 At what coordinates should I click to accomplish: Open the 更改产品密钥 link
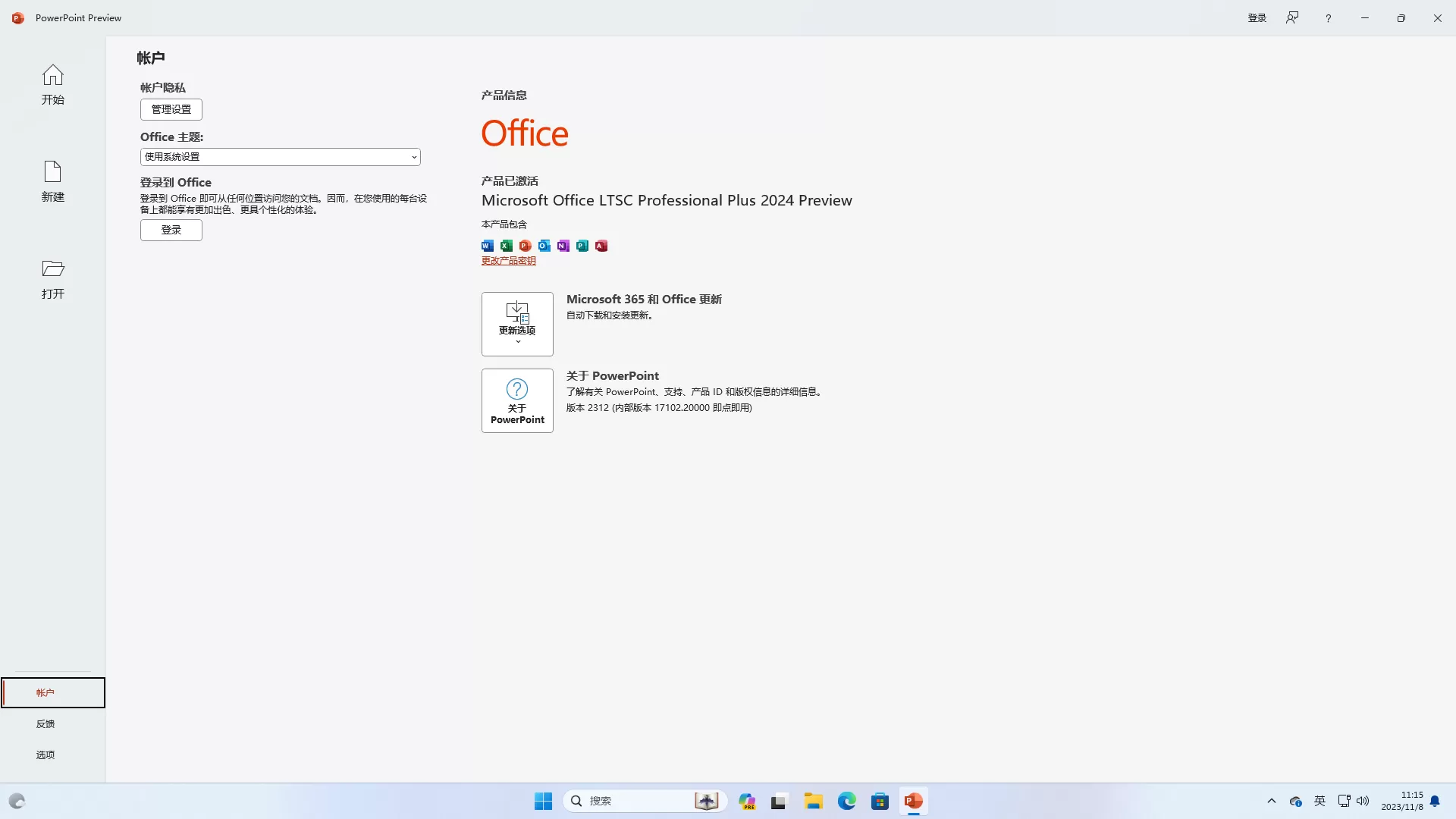click(x=509, y=260)
